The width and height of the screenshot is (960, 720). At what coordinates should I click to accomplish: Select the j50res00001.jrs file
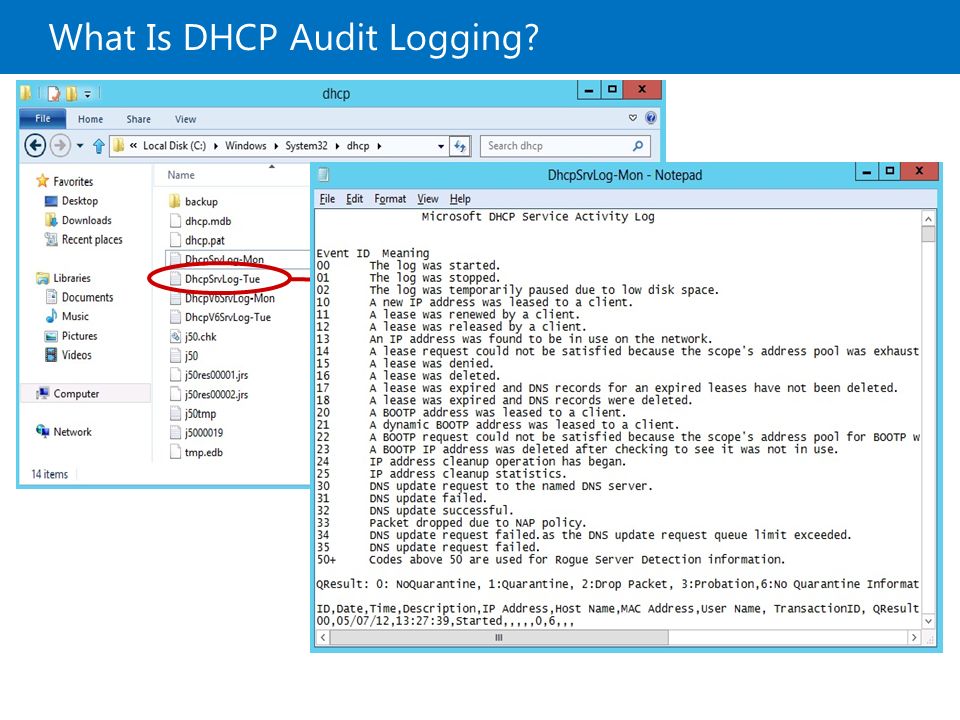click(216, 375)
